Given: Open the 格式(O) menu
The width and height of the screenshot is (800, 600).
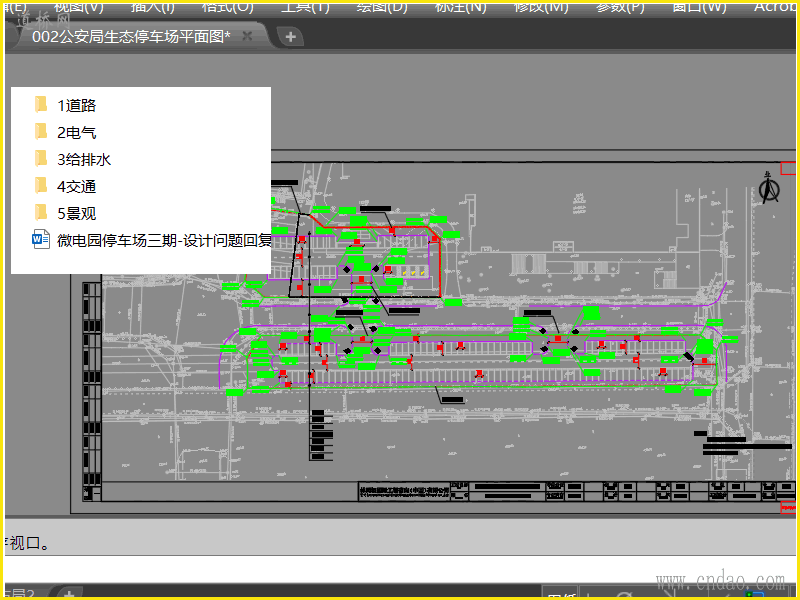Looking at the screenshot, I should 228,7.
